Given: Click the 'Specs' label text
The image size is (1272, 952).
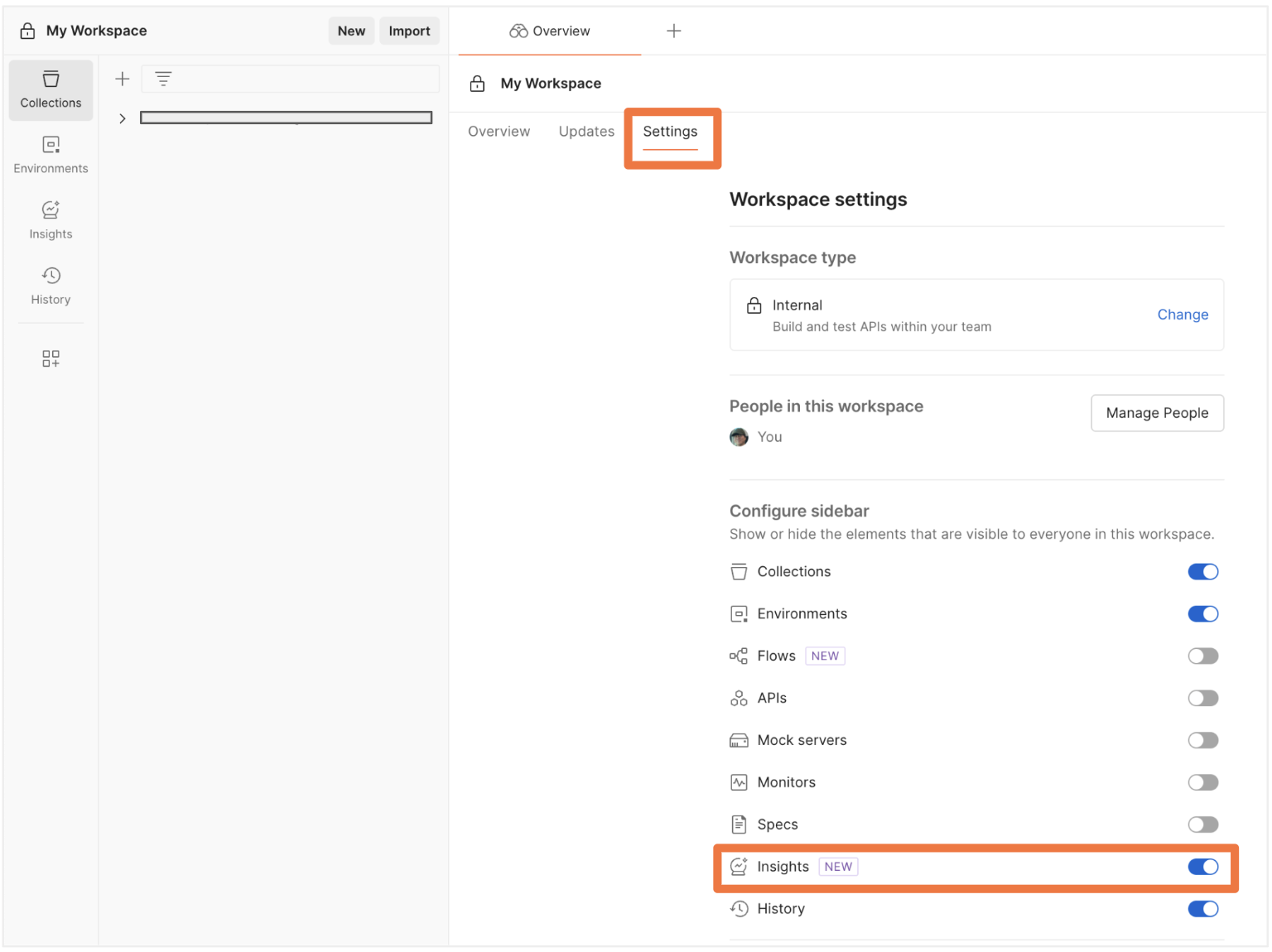Looking at the screenshot, I should pos(778,825).
